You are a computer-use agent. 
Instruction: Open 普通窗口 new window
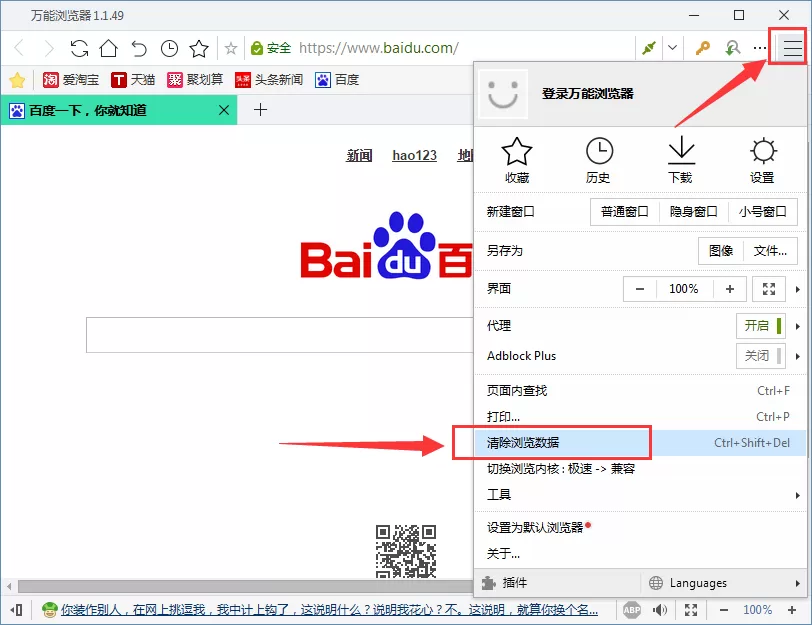pos(625,212)
